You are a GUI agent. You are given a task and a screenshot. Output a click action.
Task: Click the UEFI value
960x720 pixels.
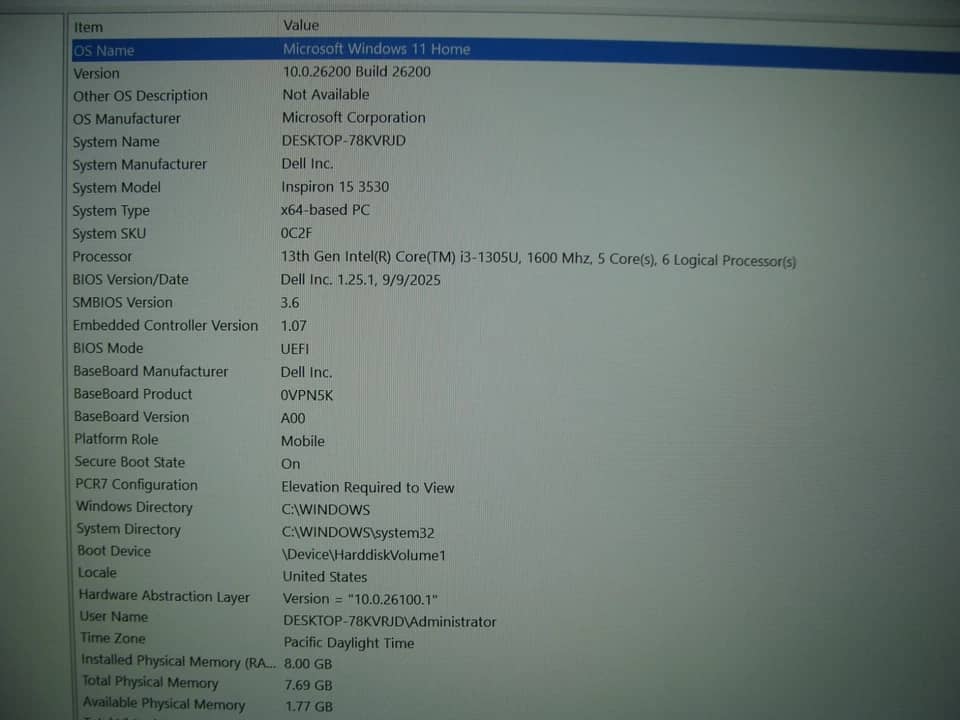[x=294, y=349]
